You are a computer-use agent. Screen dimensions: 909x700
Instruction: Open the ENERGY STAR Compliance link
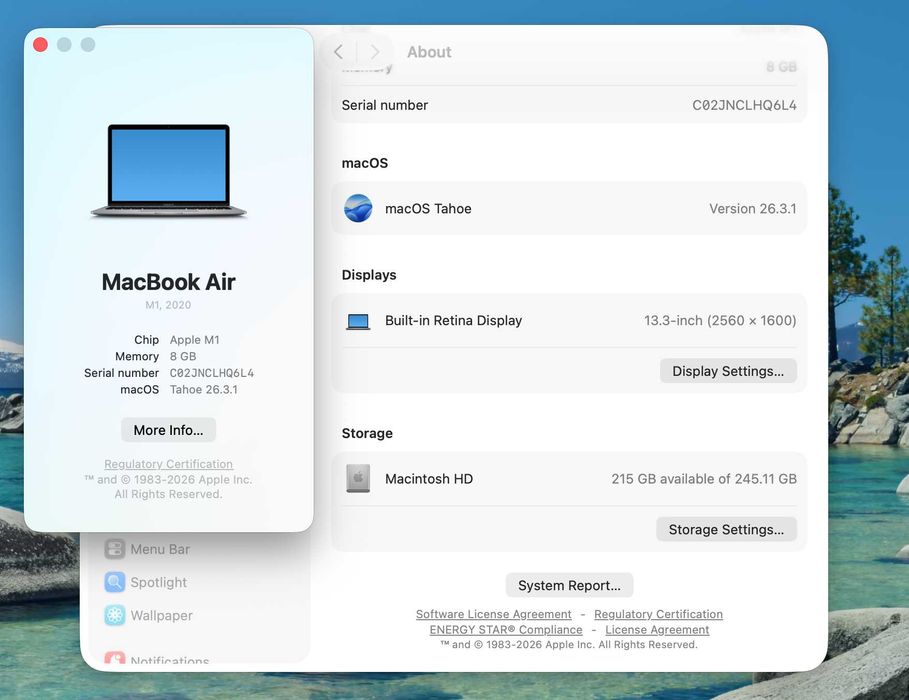click(506, 630)
